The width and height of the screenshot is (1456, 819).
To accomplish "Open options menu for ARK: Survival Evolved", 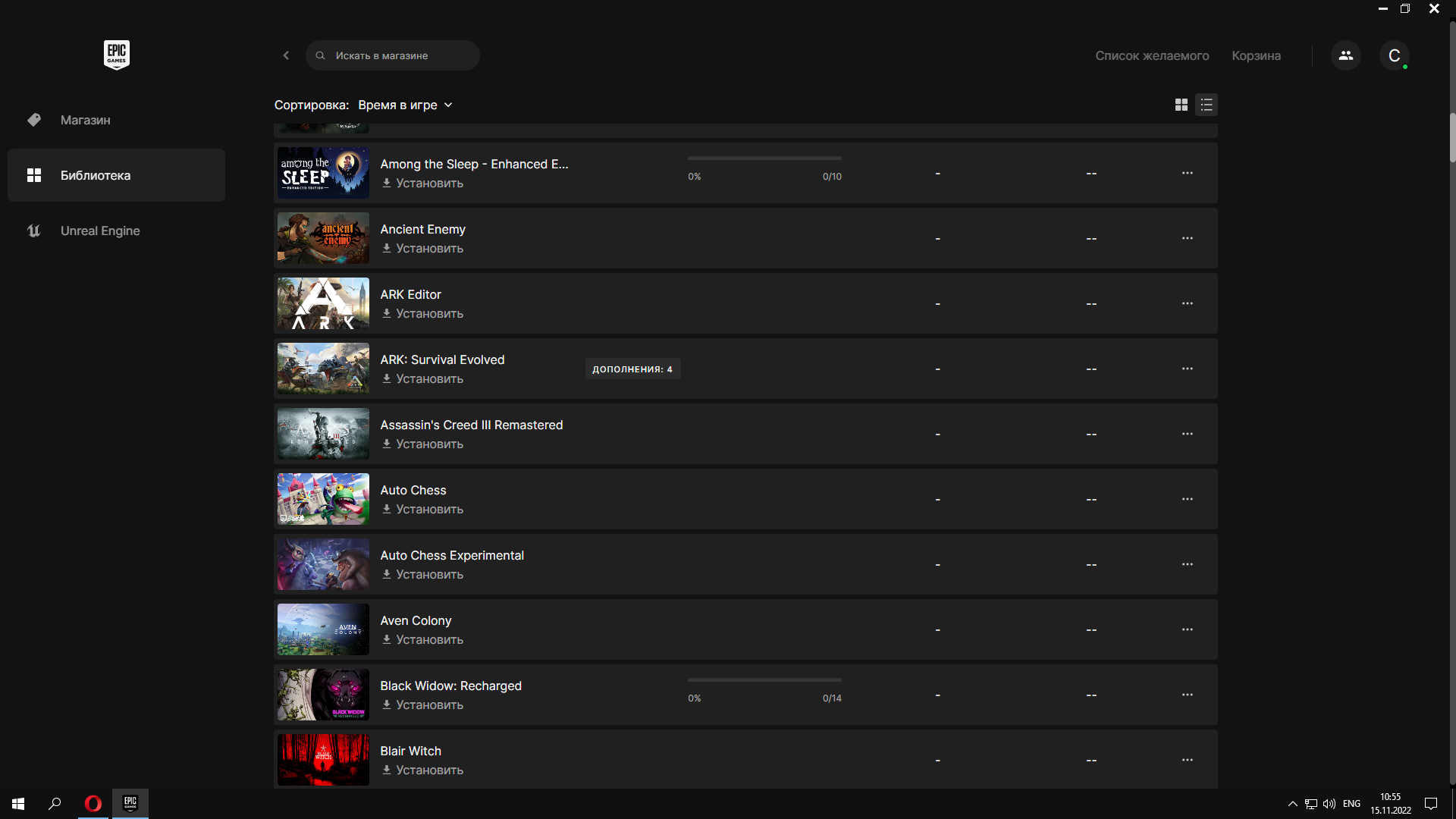I will [1187, 369].
